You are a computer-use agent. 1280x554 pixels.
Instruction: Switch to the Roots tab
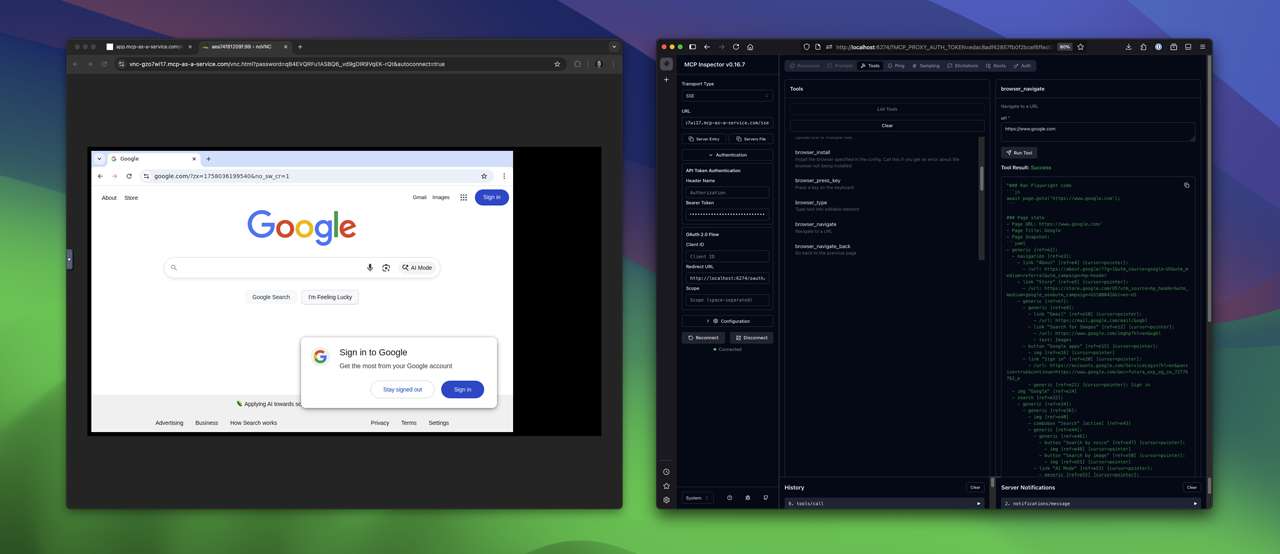tap(996, 66)
